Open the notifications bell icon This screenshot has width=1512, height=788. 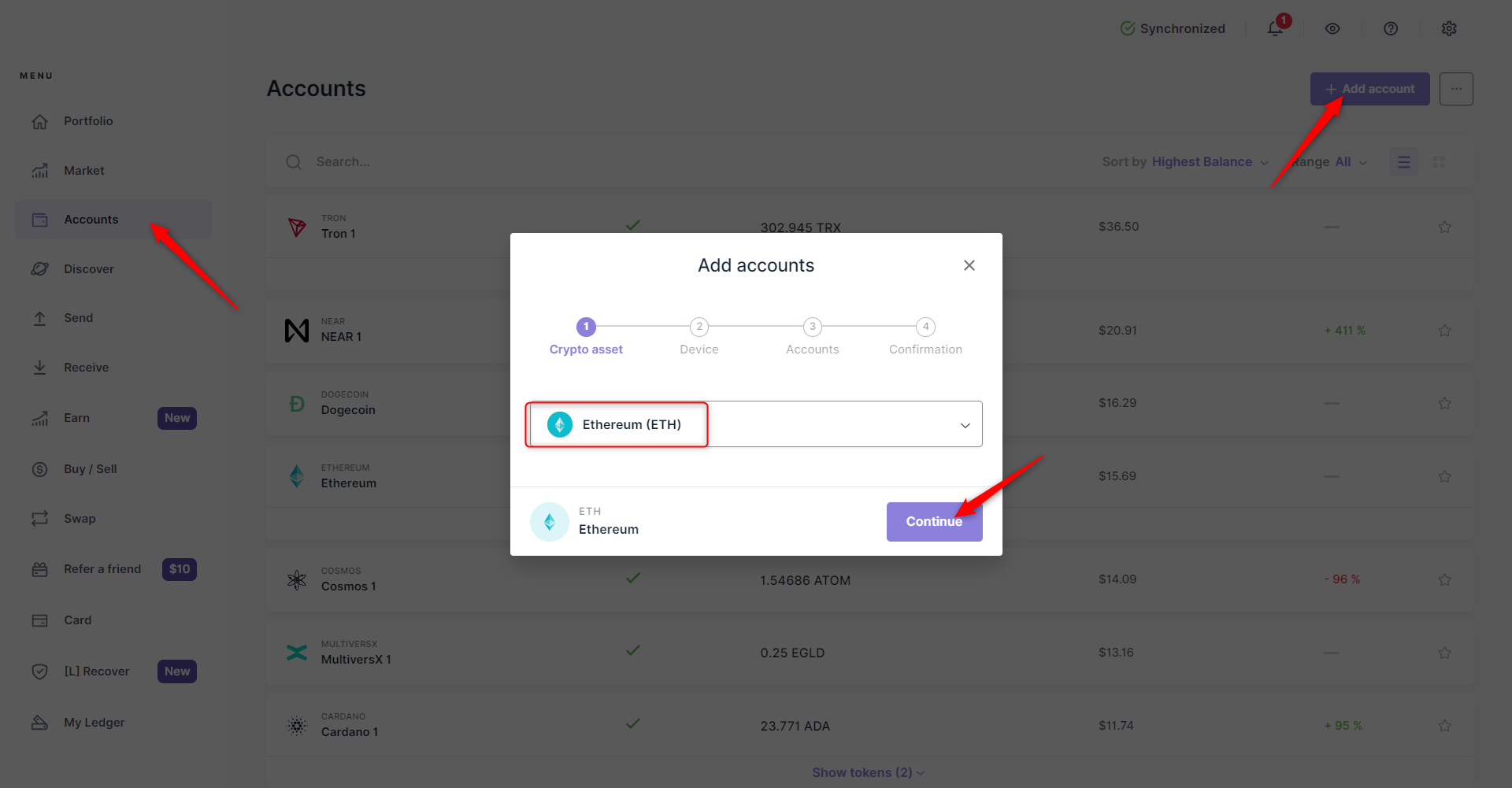pos(1275,29)
